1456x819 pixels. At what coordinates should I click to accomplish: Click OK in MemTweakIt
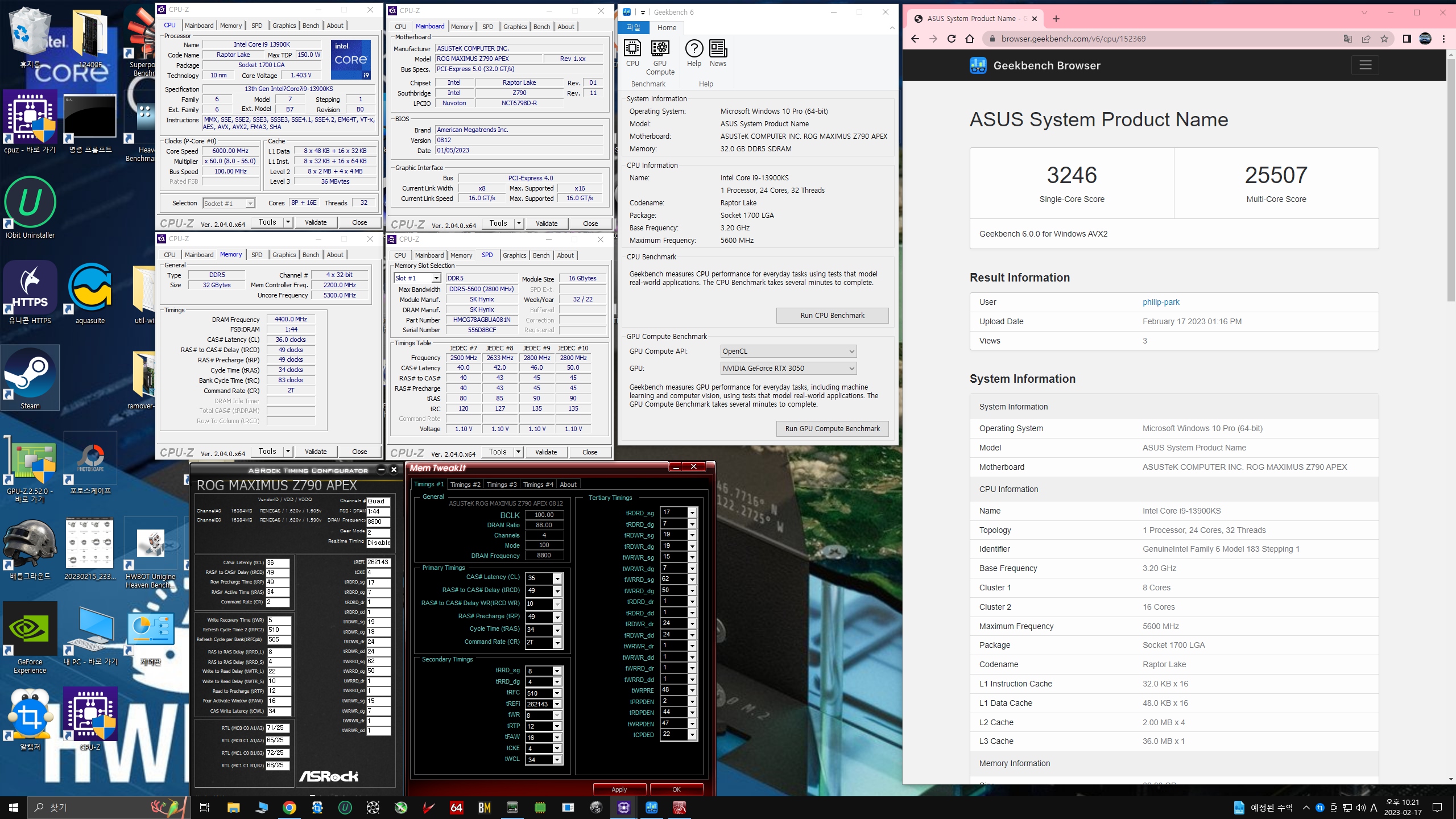coord(676,789)
